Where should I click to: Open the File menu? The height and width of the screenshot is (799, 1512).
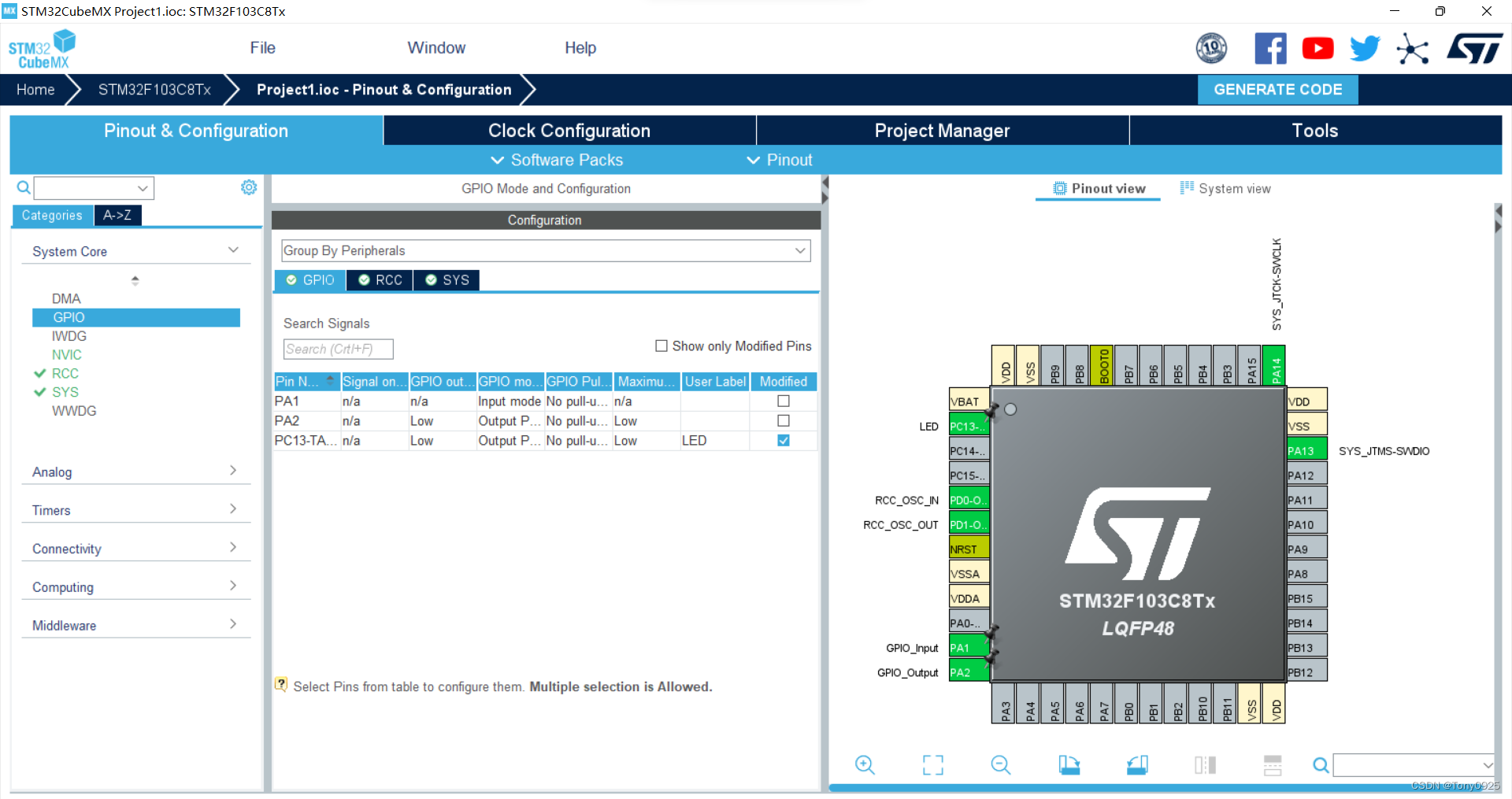click(x=262, y=48)
